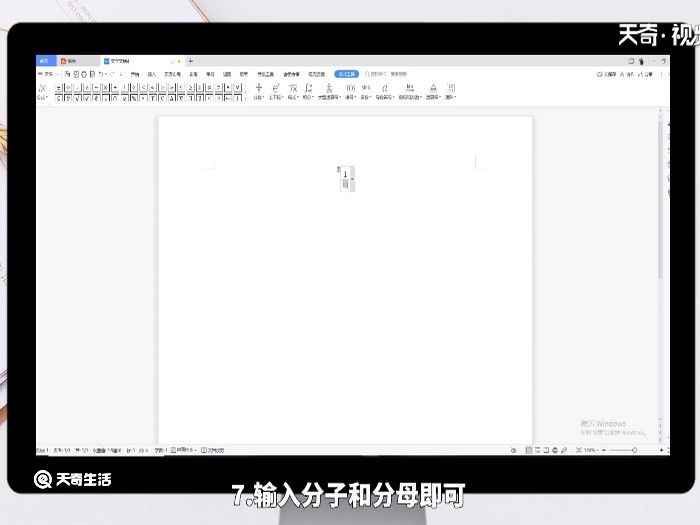The image size is (700, 525).
Task: Click the undo arrow in the quick toolbar
Action: [102, 74]
